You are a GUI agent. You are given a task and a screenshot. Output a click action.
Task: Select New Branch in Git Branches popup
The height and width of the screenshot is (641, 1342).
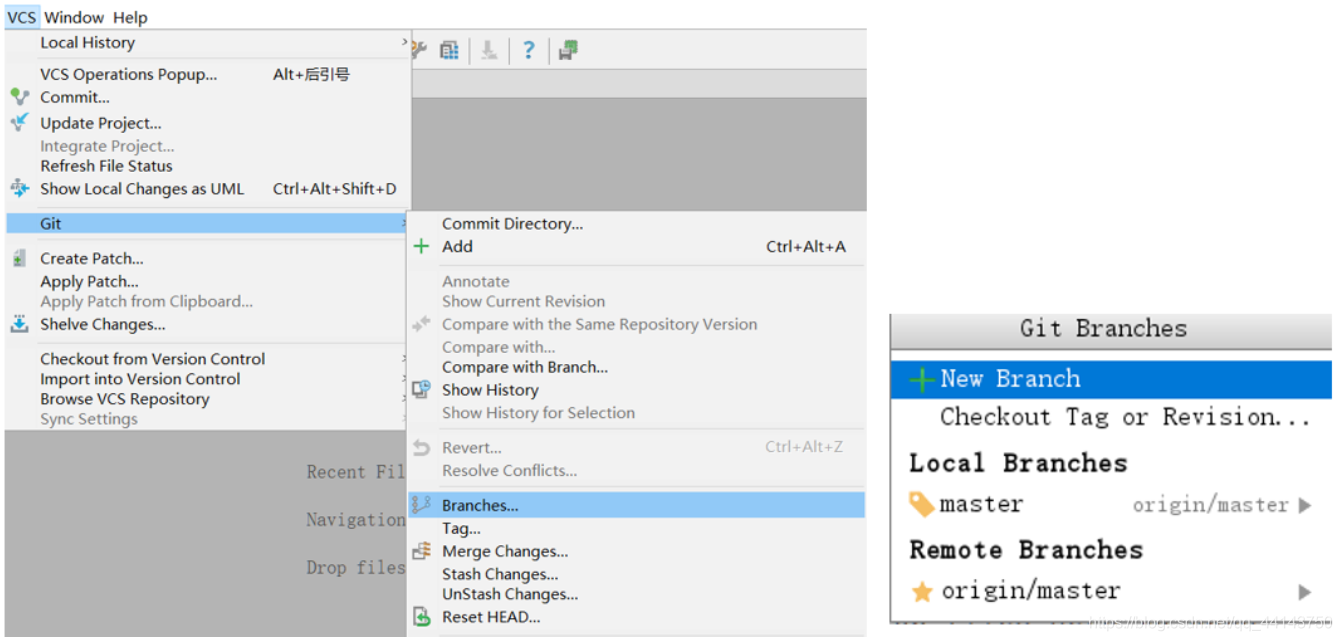click(x=1111, y=379)
